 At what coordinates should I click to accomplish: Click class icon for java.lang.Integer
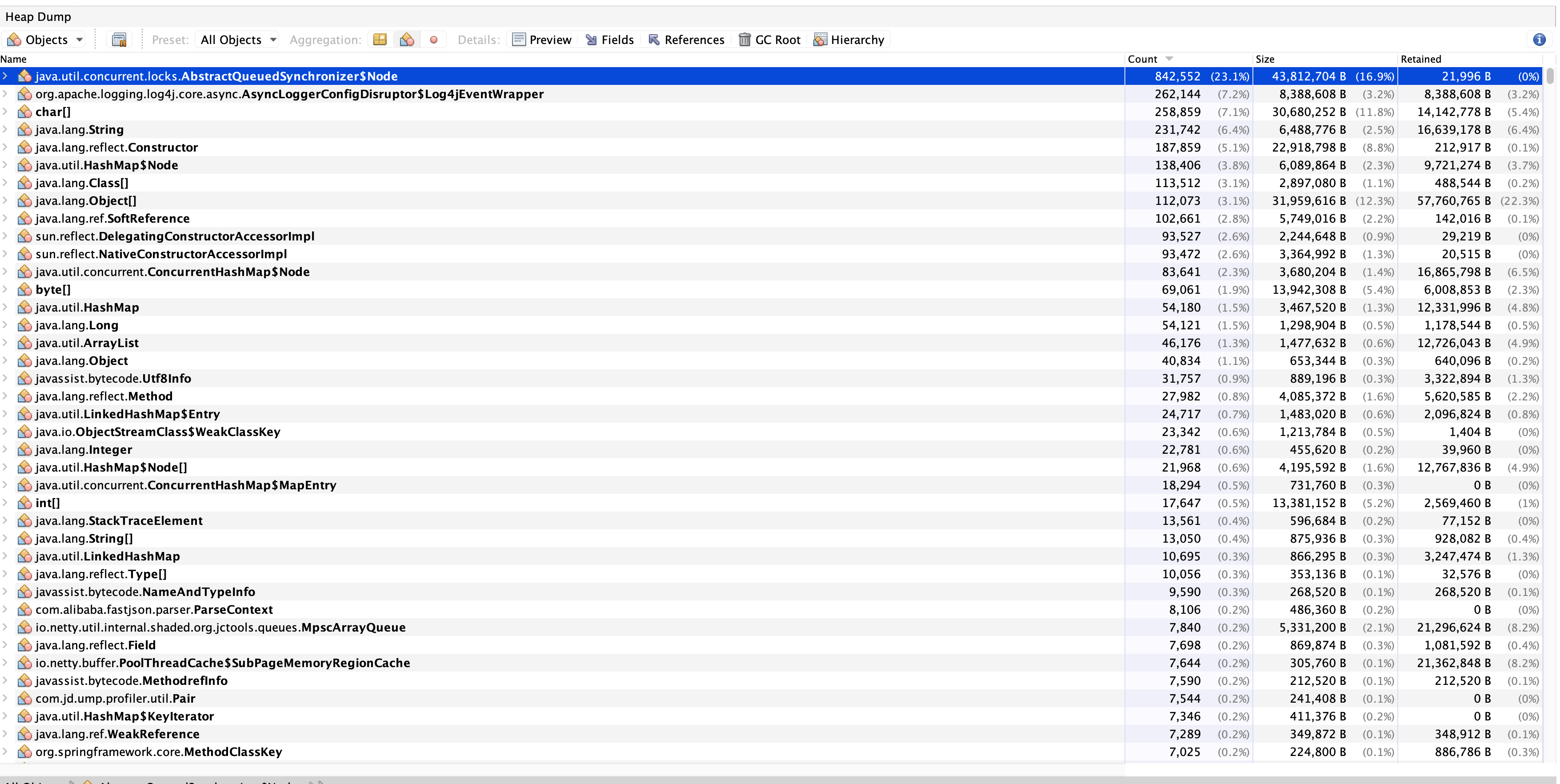tap(25, 450)
